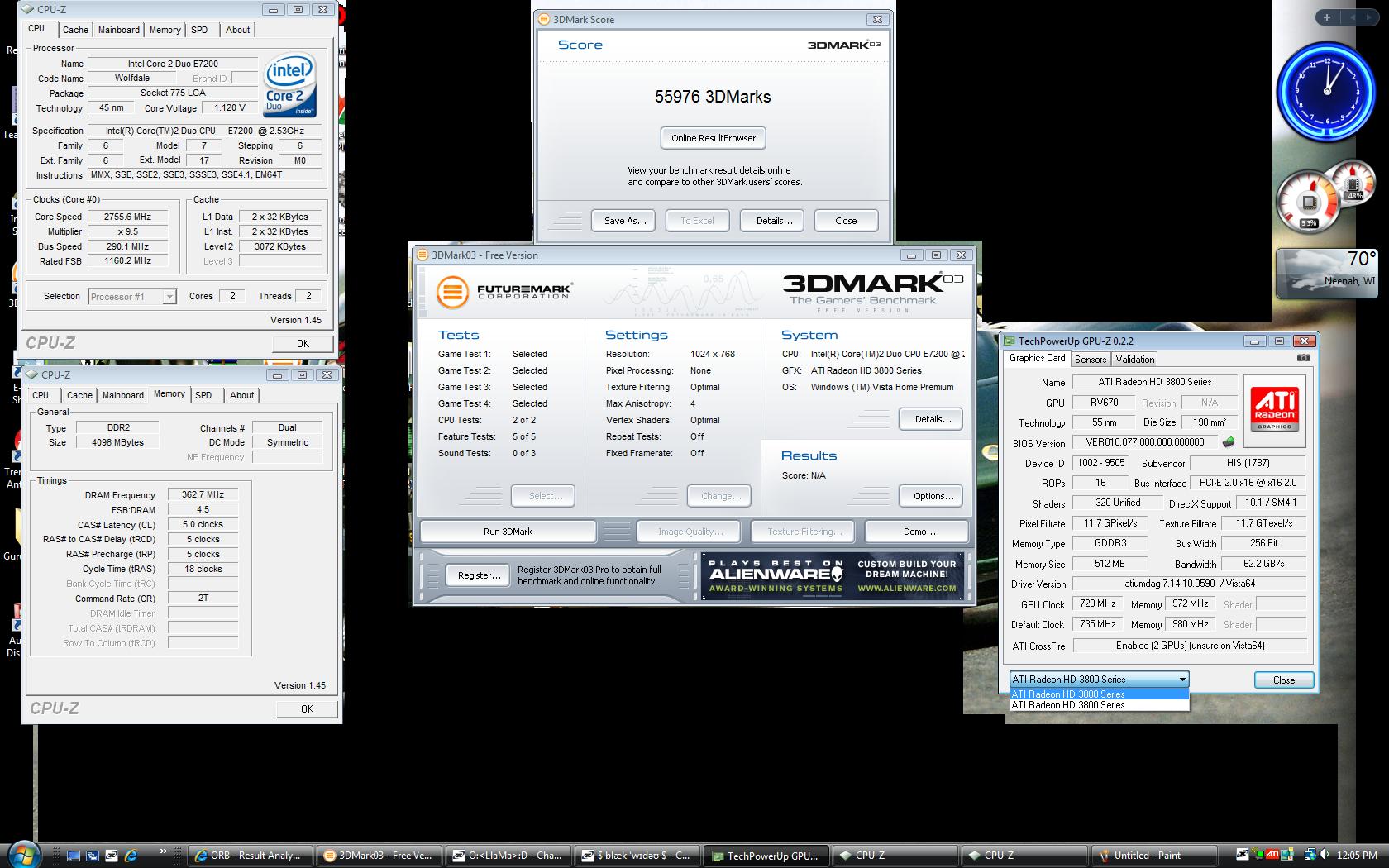Click the volume speaker tray icon
The width and height of the screenshot is (1389, 868).
[x=1323, y=855]
